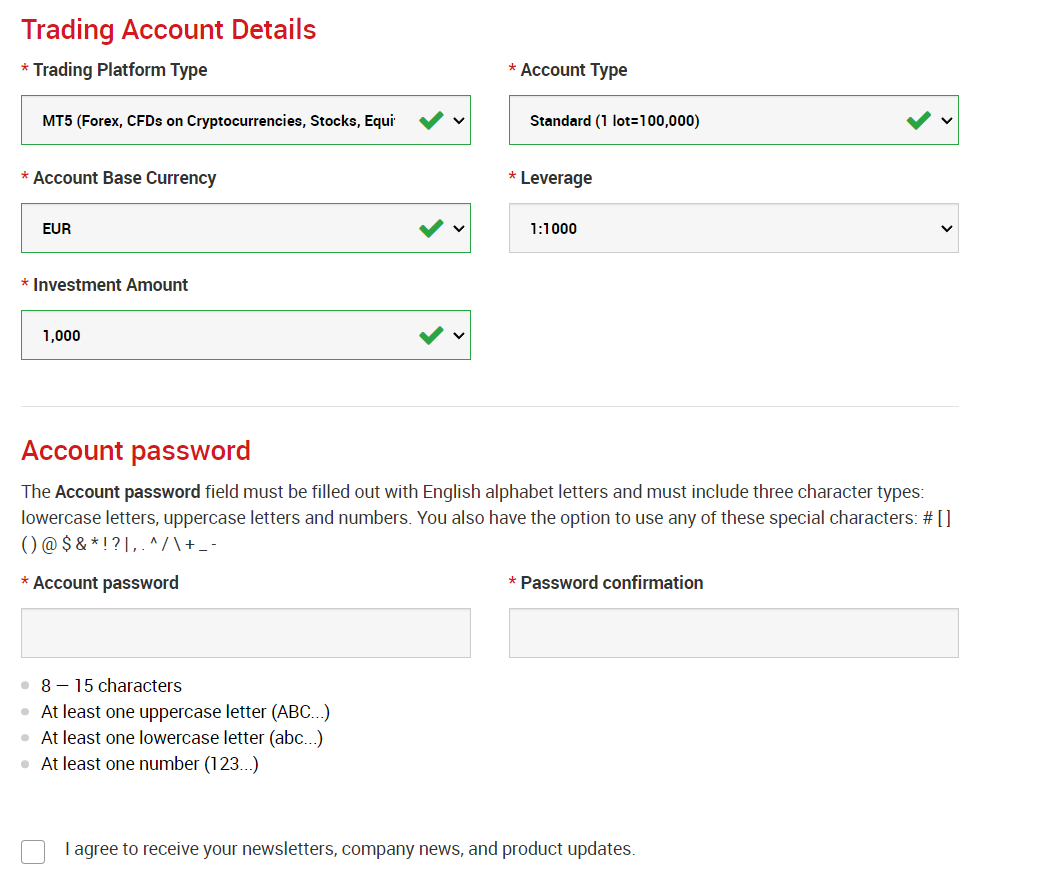The image size is (1045, 888).
Task: Click the Leverage field label
Action: (556, 178)
